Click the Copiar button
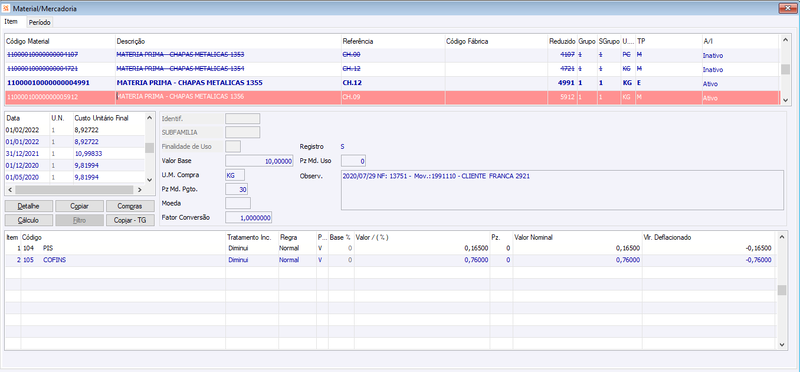800x372 pixels. pyautogui.click(x=79, y=206)
